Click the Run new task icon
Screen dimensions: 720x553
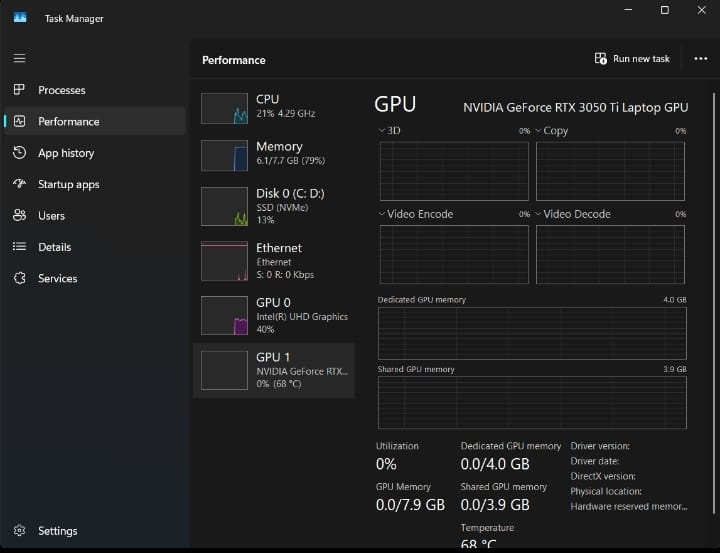click(601, 58)
